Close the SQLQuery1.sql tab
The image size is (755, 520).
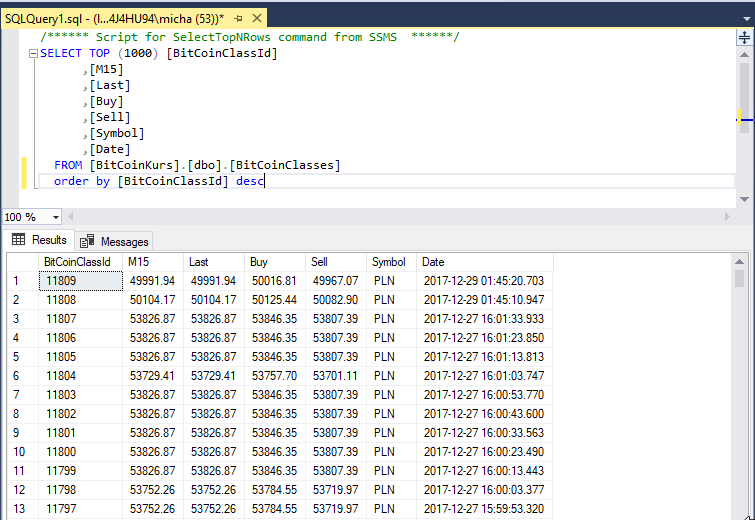pos(257,18)
